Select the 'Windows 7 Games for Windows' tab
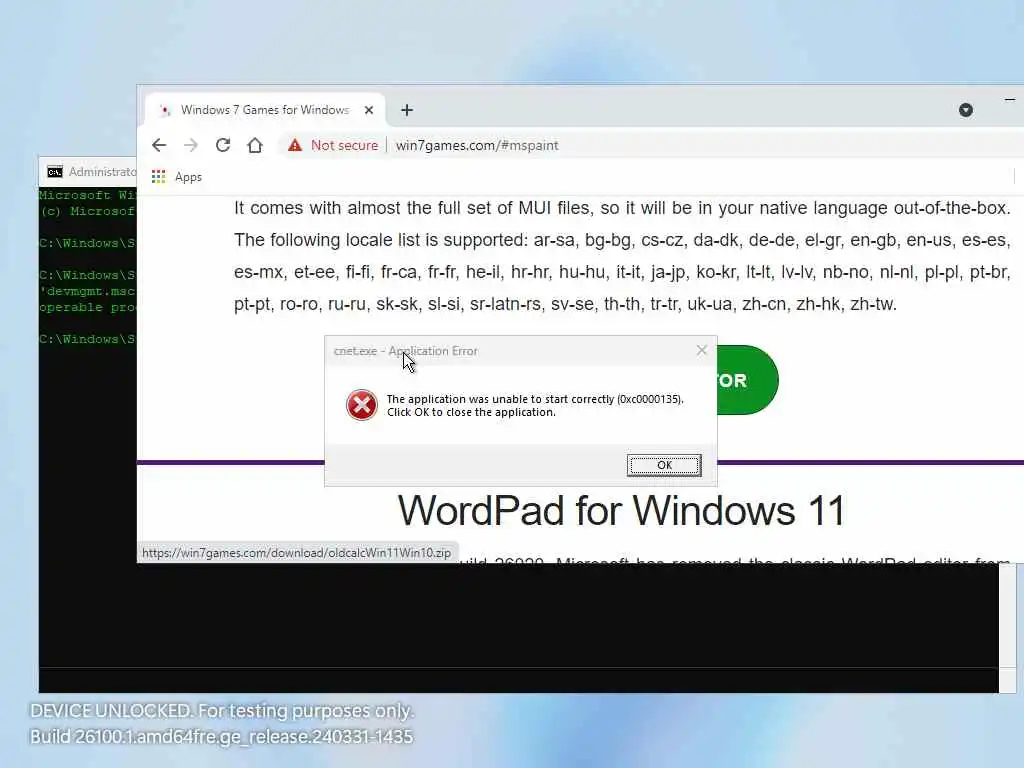Viewport: 1024px width, 768px height. pos(265,110)
